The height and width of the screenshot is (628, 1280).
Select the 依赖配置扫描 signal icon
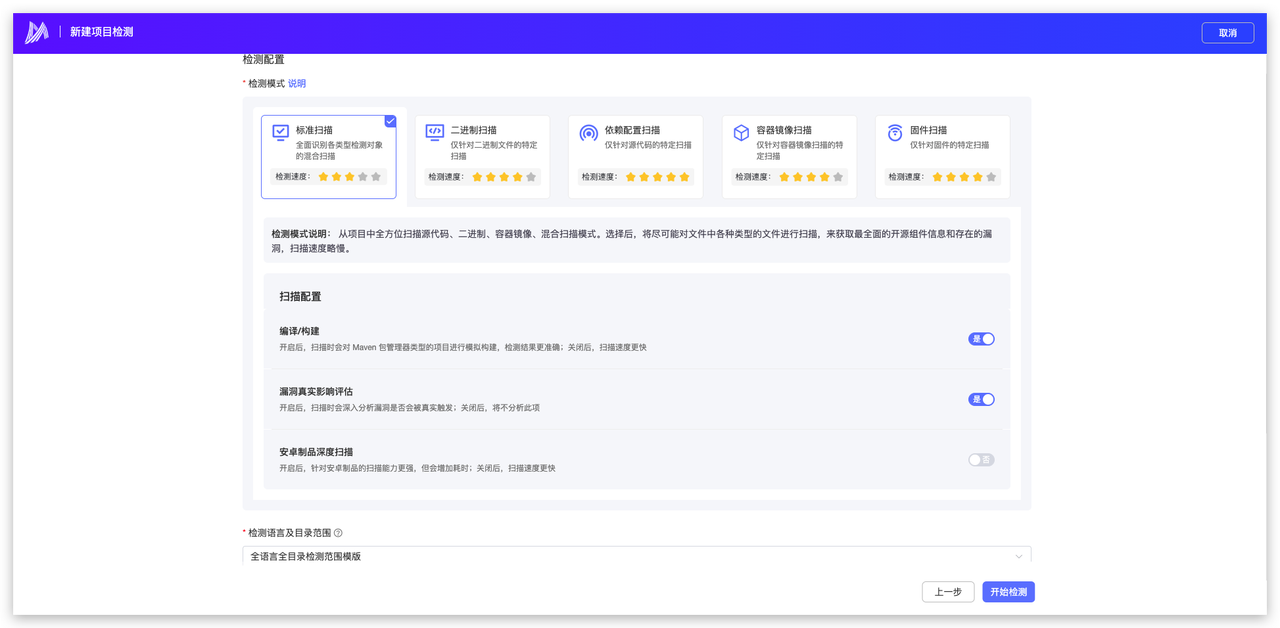pyautogui.click(x=589, y=132)
